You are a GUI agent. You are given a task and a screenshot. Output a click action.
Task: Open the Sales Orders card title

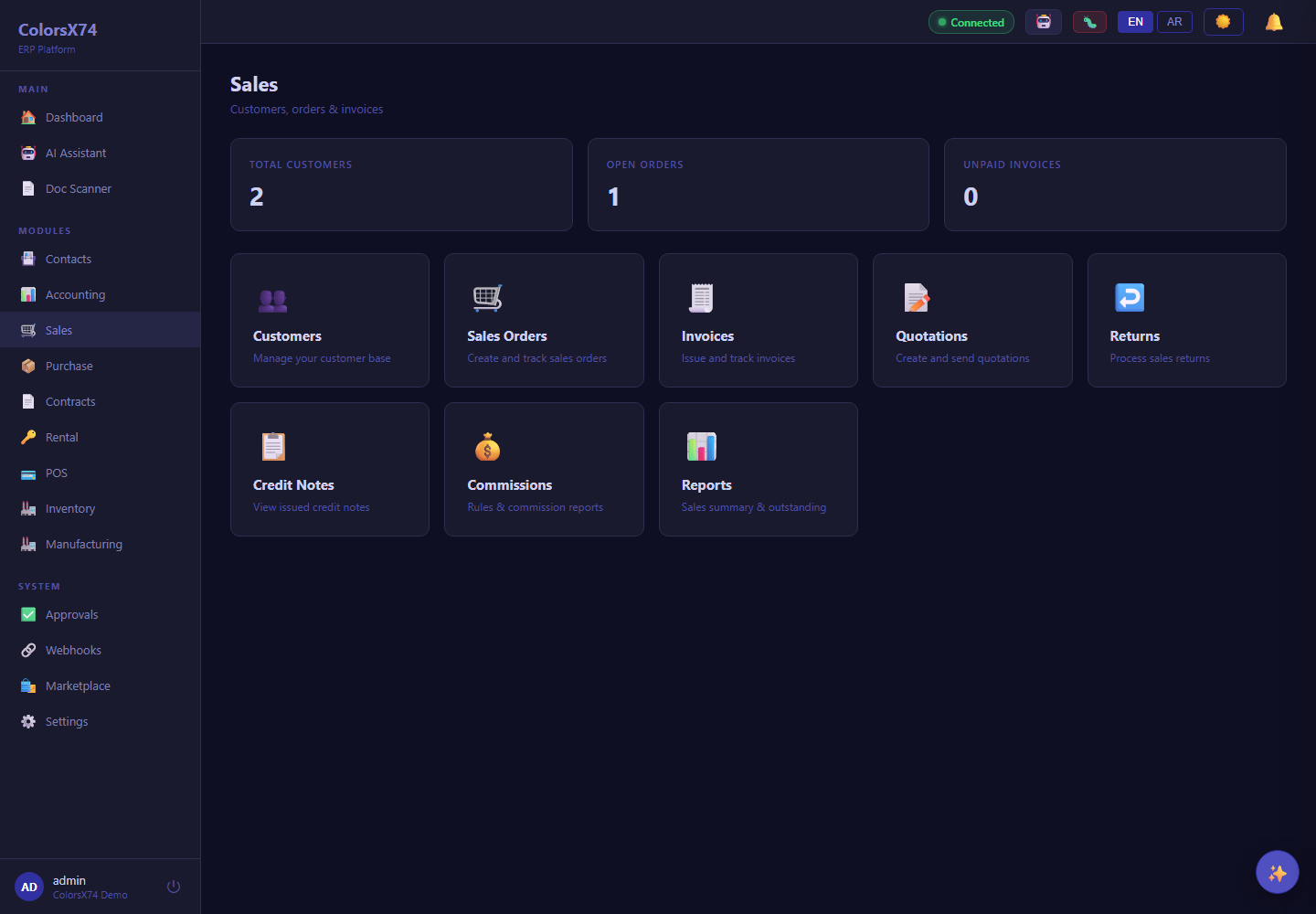click(x=507, y=336)
